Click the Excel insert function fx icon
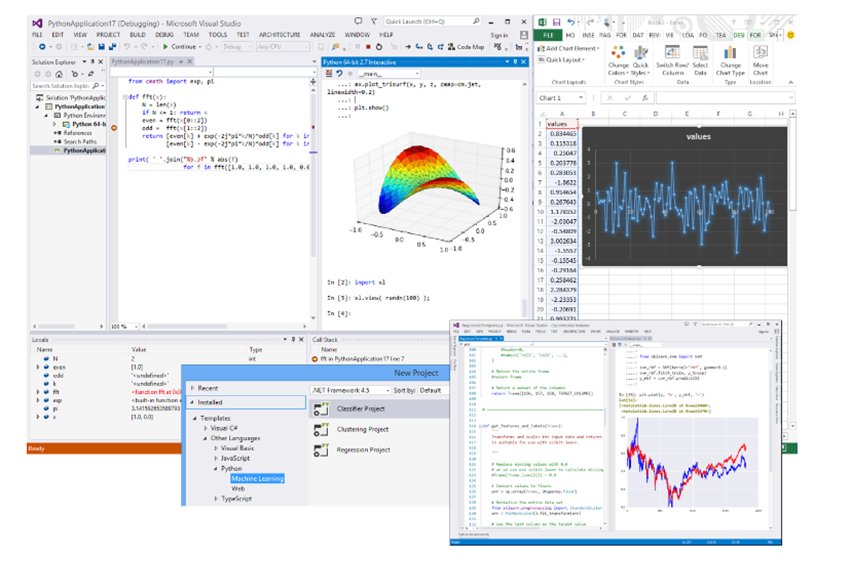 click(645, 98)
